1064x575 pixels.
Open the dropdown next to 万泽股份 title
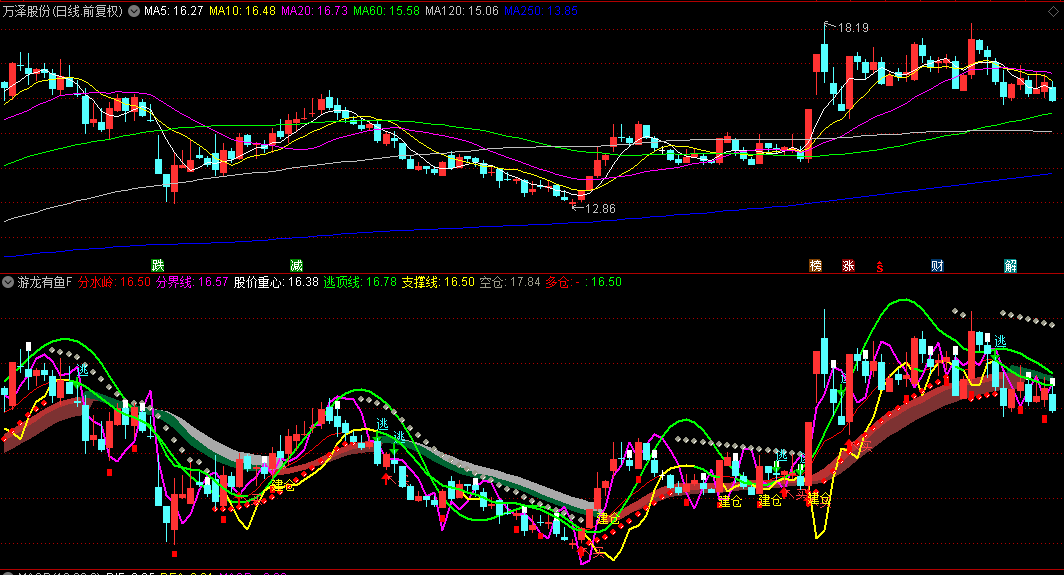point(134,11)
